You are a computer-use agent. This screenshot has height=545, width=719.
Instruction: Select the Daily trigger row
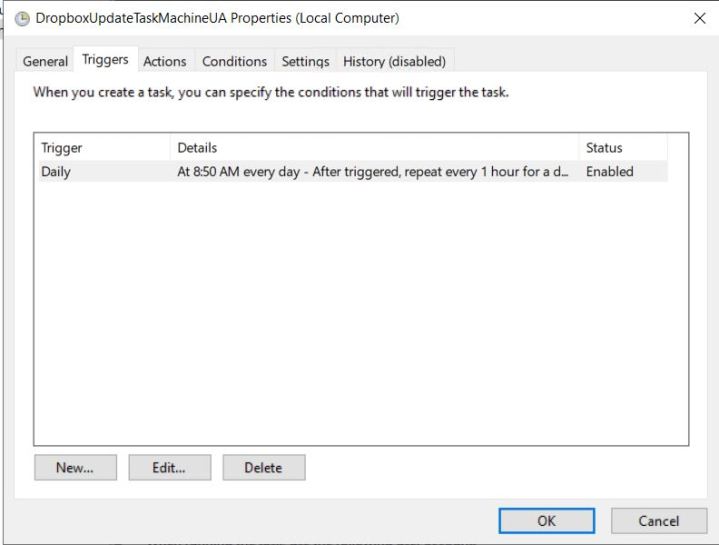point(57,172)
